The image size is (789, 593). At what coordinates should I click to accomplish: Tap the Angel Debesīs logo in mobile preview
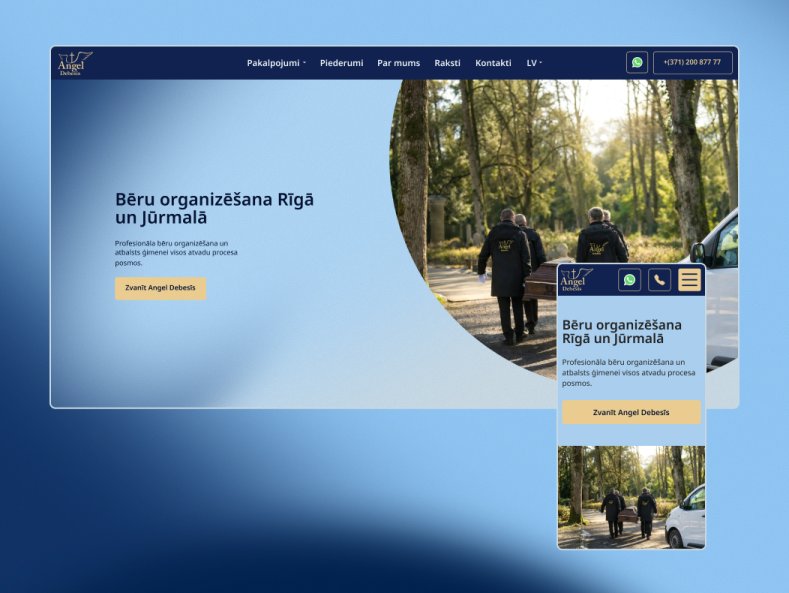pos(576,280)
